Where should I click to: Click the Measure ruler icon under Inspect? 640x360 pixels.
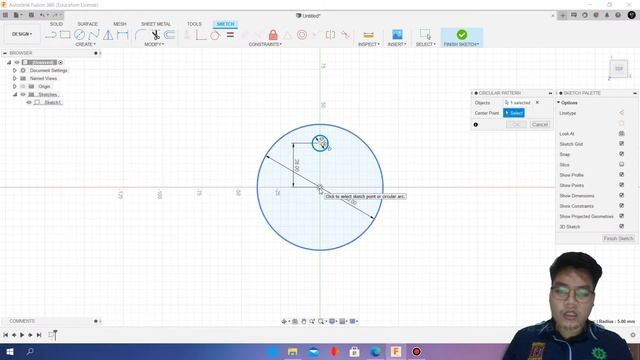369,35
